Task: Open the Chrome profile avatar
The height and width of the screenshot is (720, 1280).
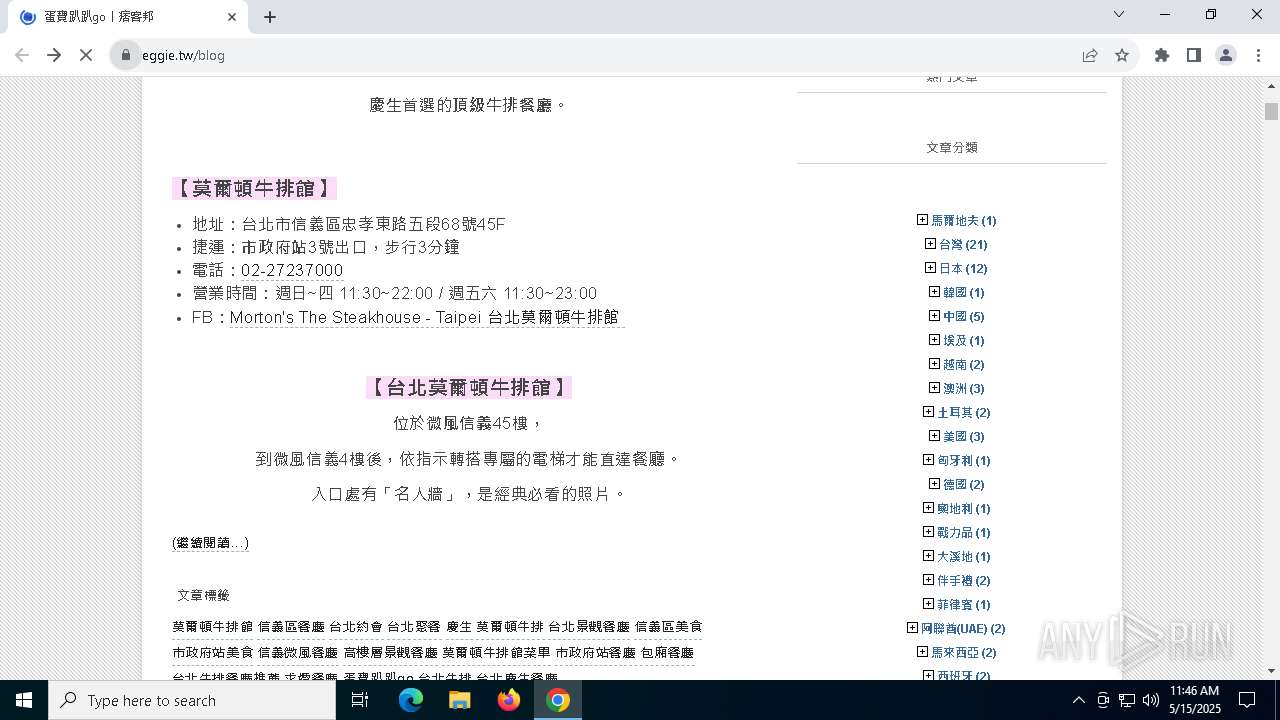Action: (1226, 55)
